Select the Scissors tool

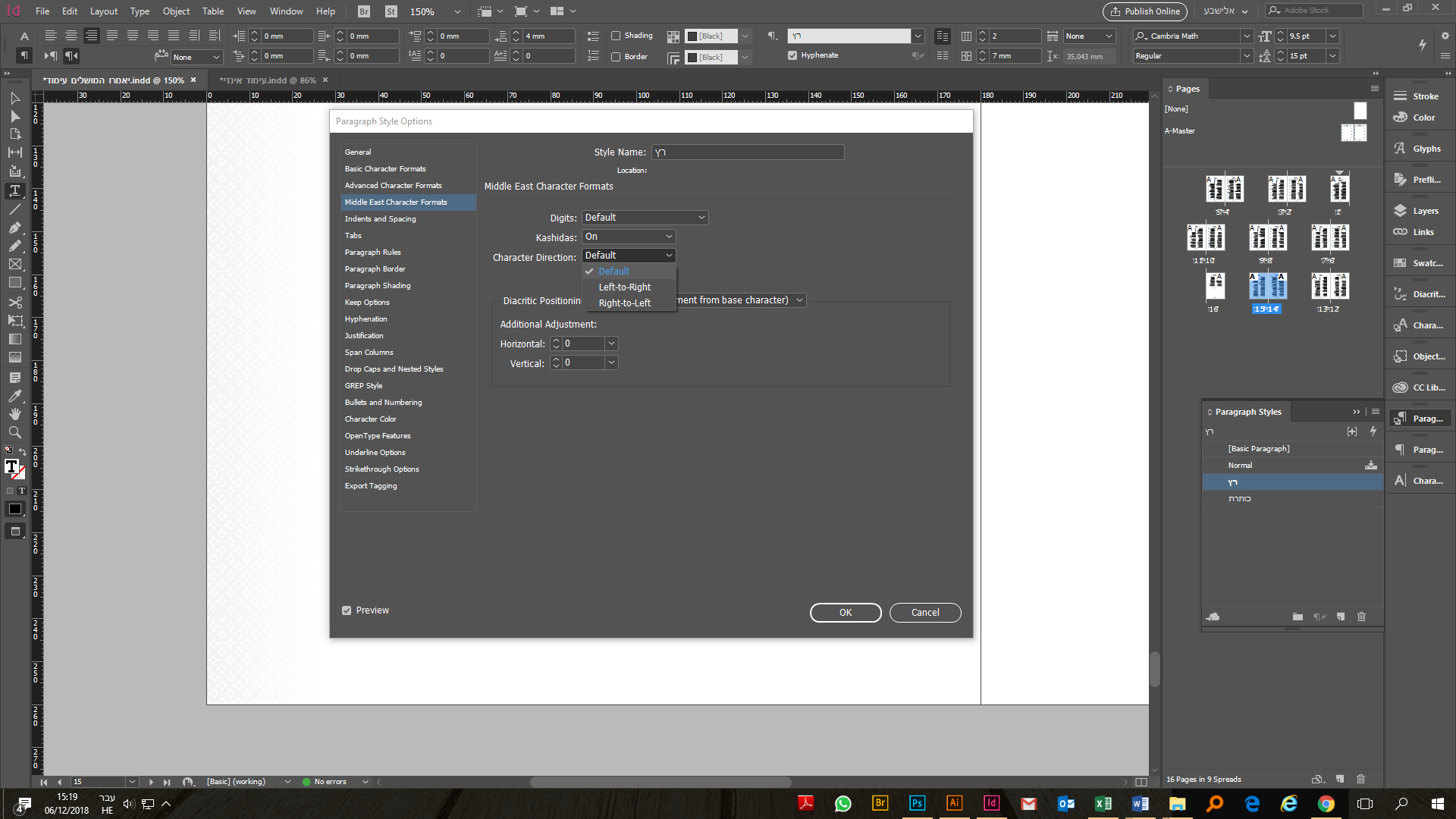[14, 302]
